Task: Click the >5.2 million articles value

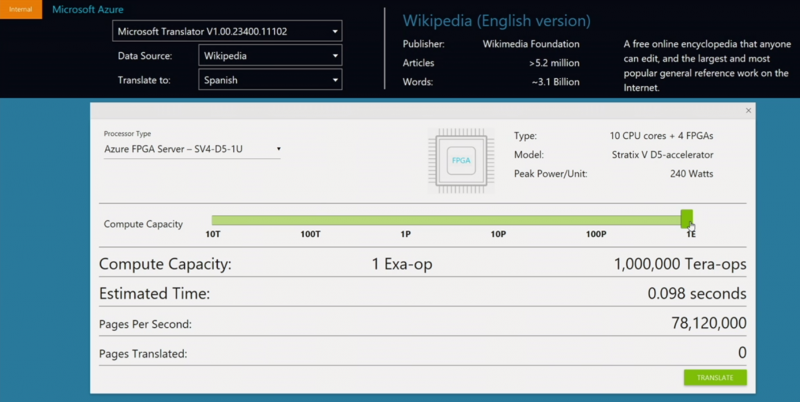Action: (x=554, y=63)
